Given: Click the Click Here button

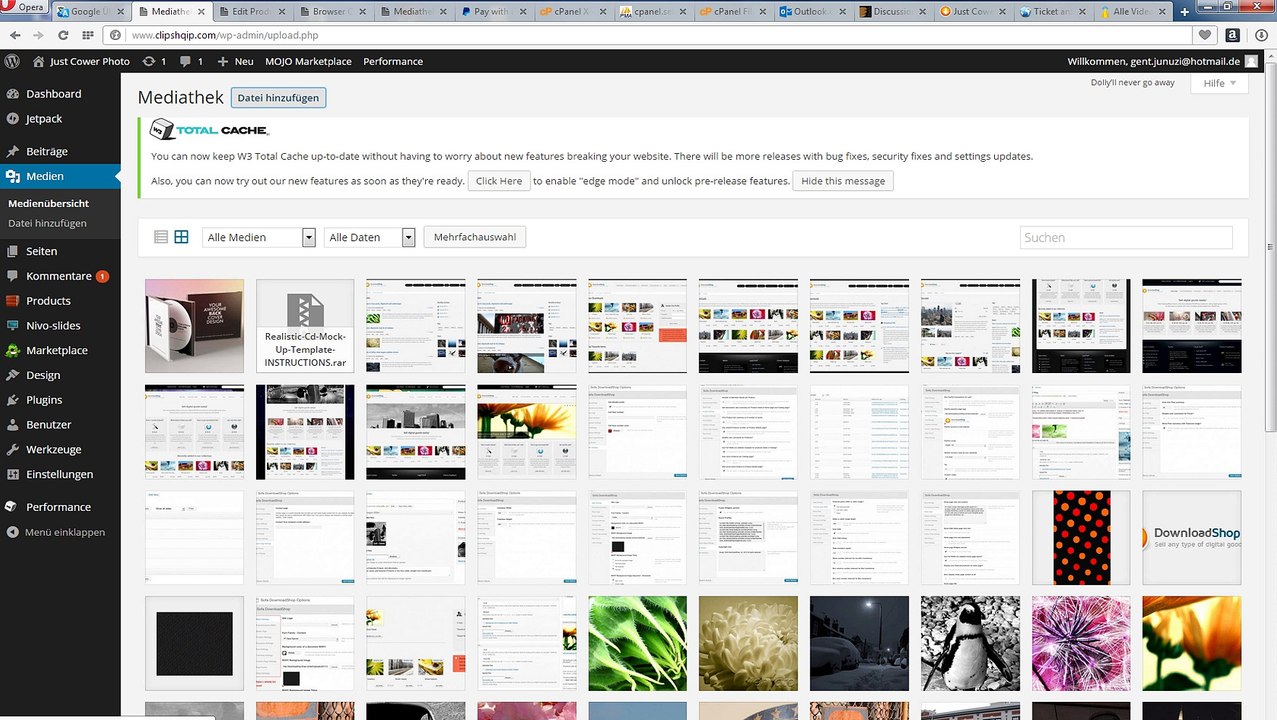Looking at the screenshot, I should click(x=498, y=181).
